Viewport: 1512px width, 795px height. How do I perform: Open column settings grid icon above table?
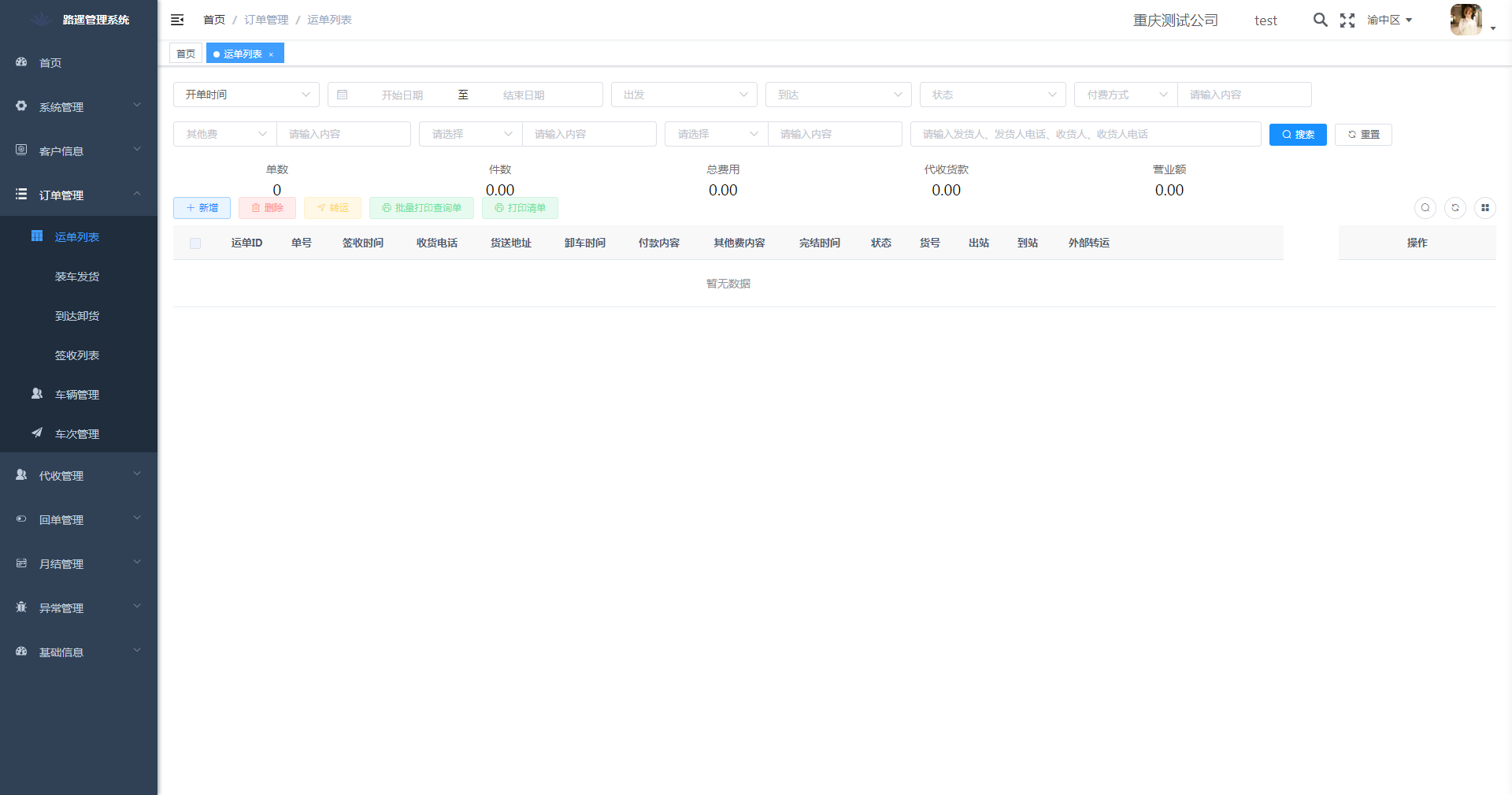[1484, 208]
